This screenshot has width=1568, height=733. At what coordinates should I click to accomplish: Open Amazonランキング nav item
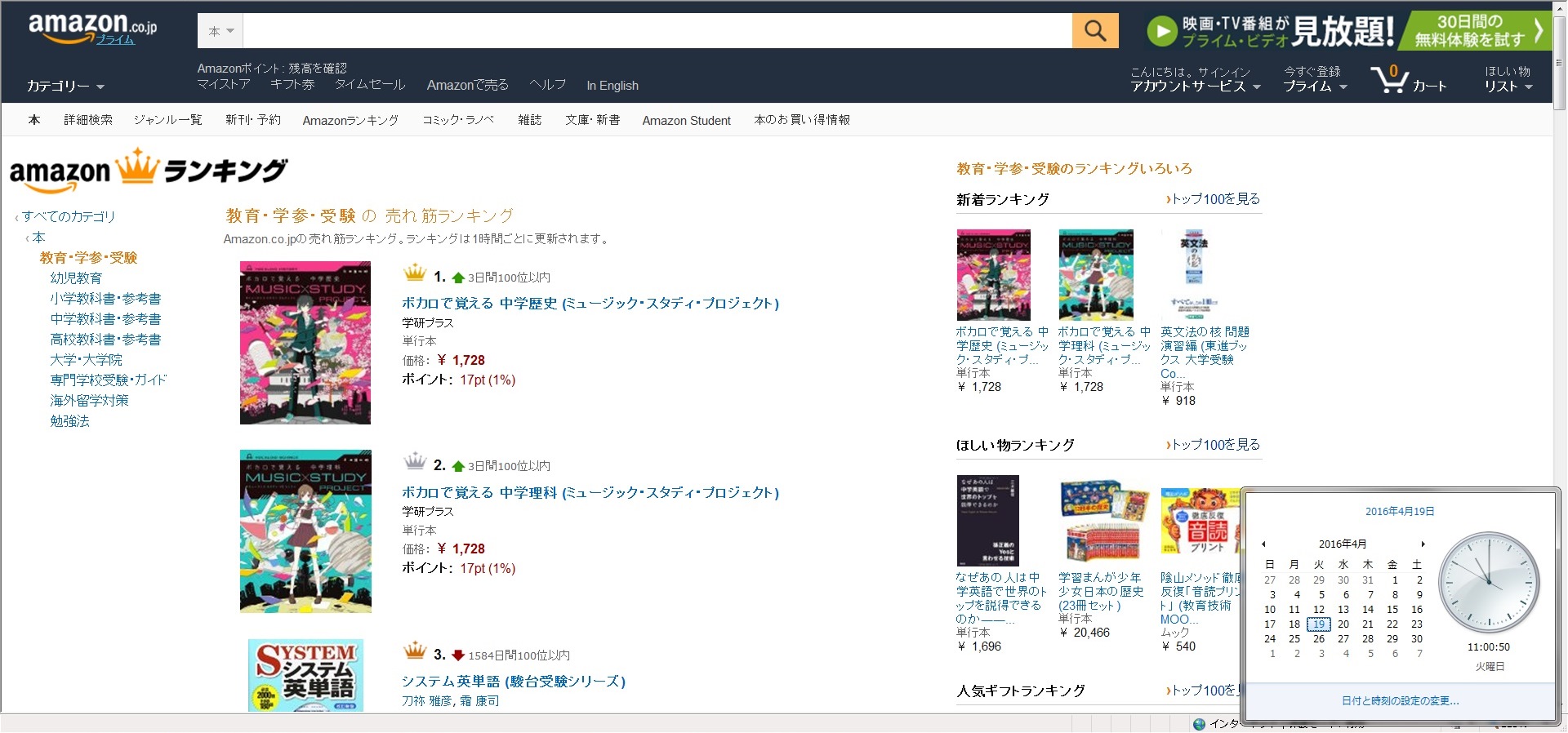(x=350, y=120)
